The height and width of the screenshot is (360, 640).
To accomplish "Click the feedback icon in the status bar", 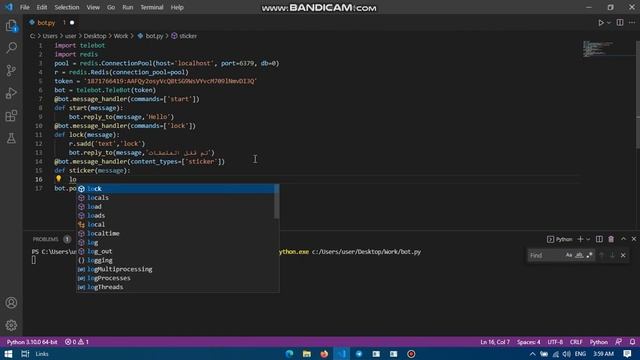I will click(619, 342).
